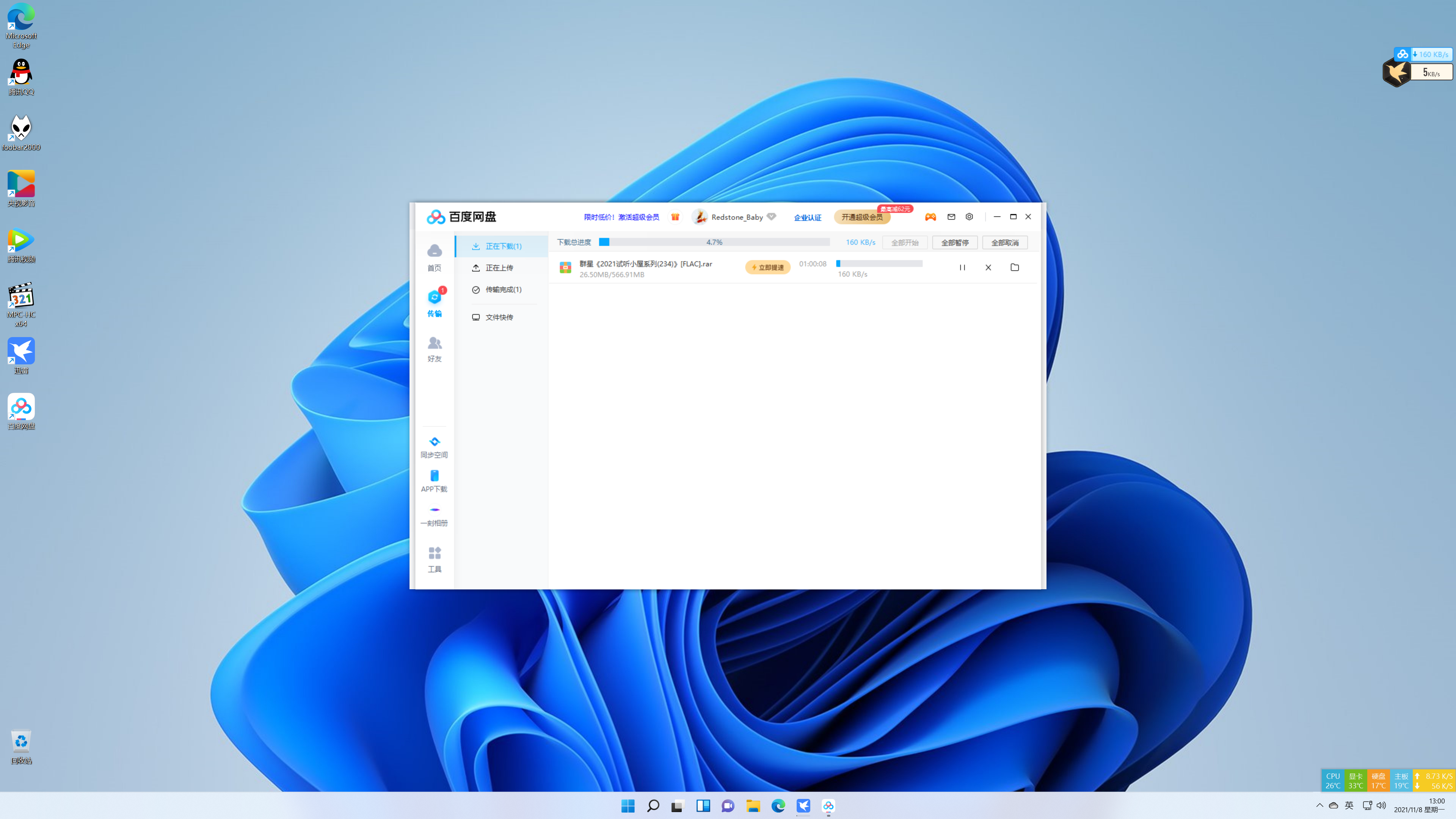The height and width of the screenshot is (819, 1456).
Task: Click the 立即提速 speed up button
Action: (767, 267)
